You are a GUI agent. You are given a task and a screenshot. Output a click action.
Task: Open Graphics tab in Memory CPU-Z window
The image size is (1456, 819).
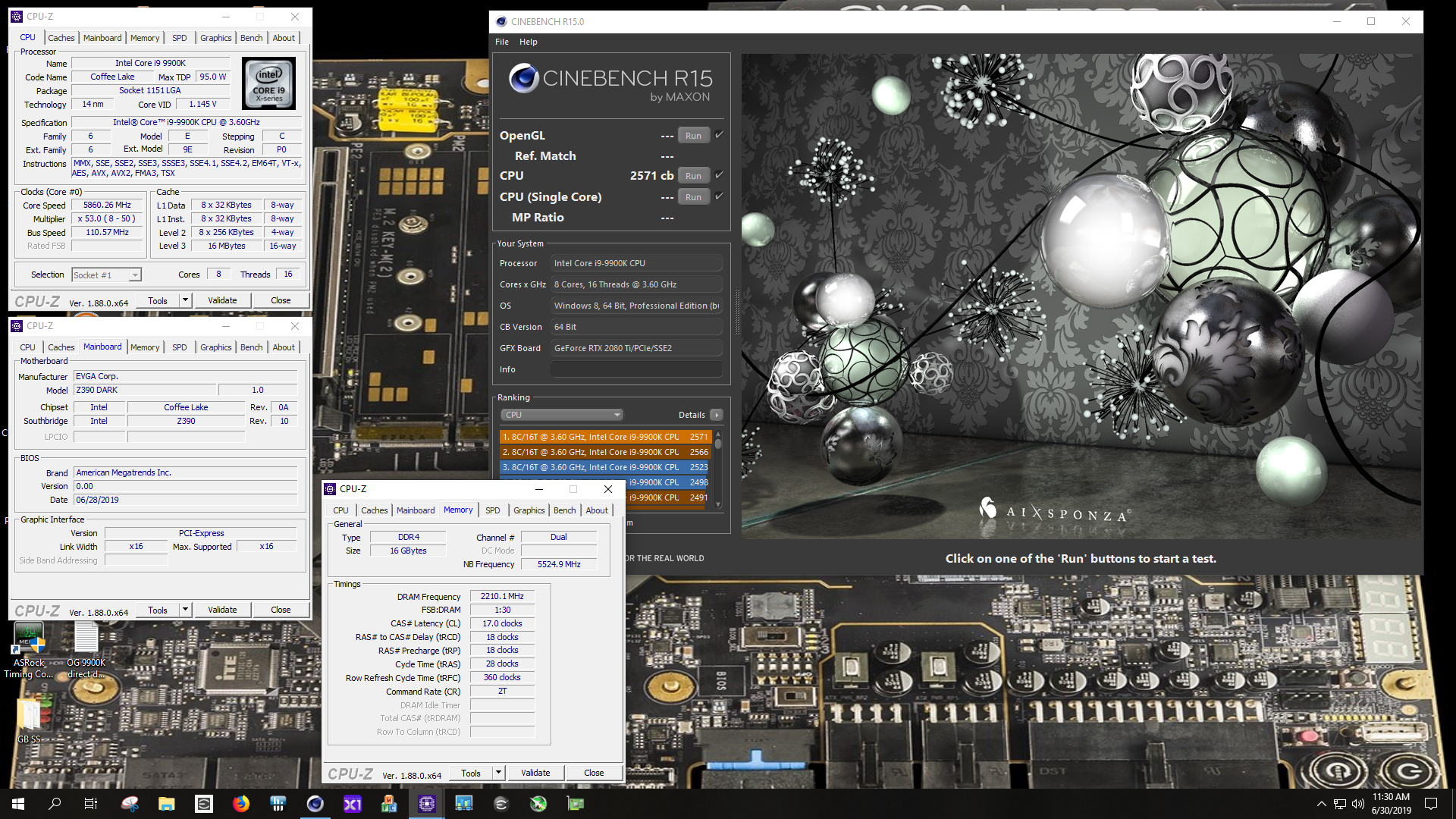pyautogui.click(x=529, y=510)
